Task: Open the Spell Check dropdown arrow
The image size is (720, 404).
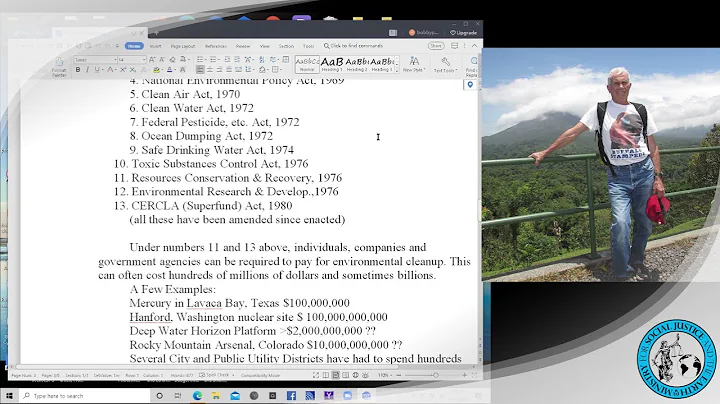Action: (x=233, y=375)
